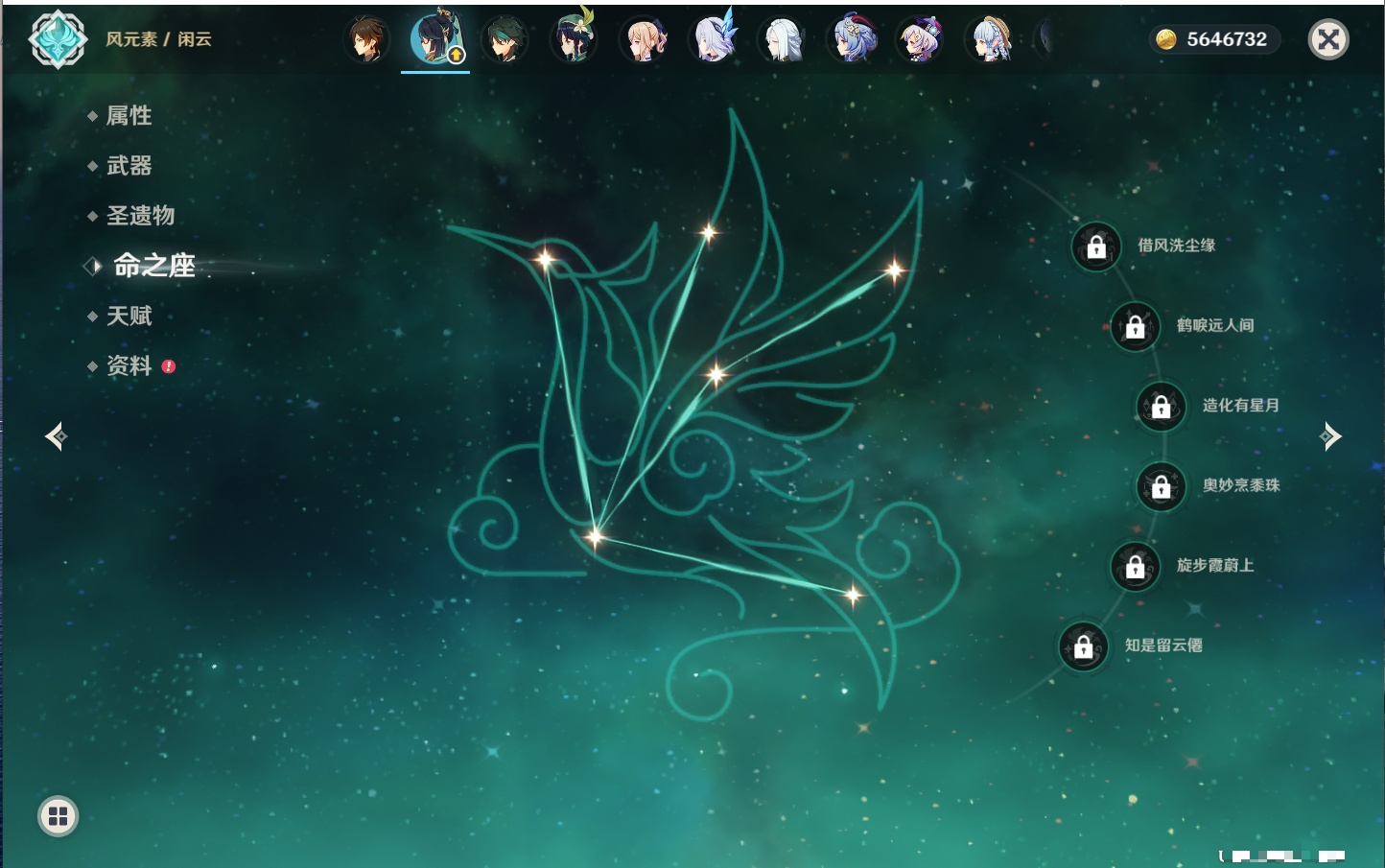Choose the blue-haired Ganyu portrait with horns
The width and height of the screenshot is (1385, 868).
tap(851, 39)
